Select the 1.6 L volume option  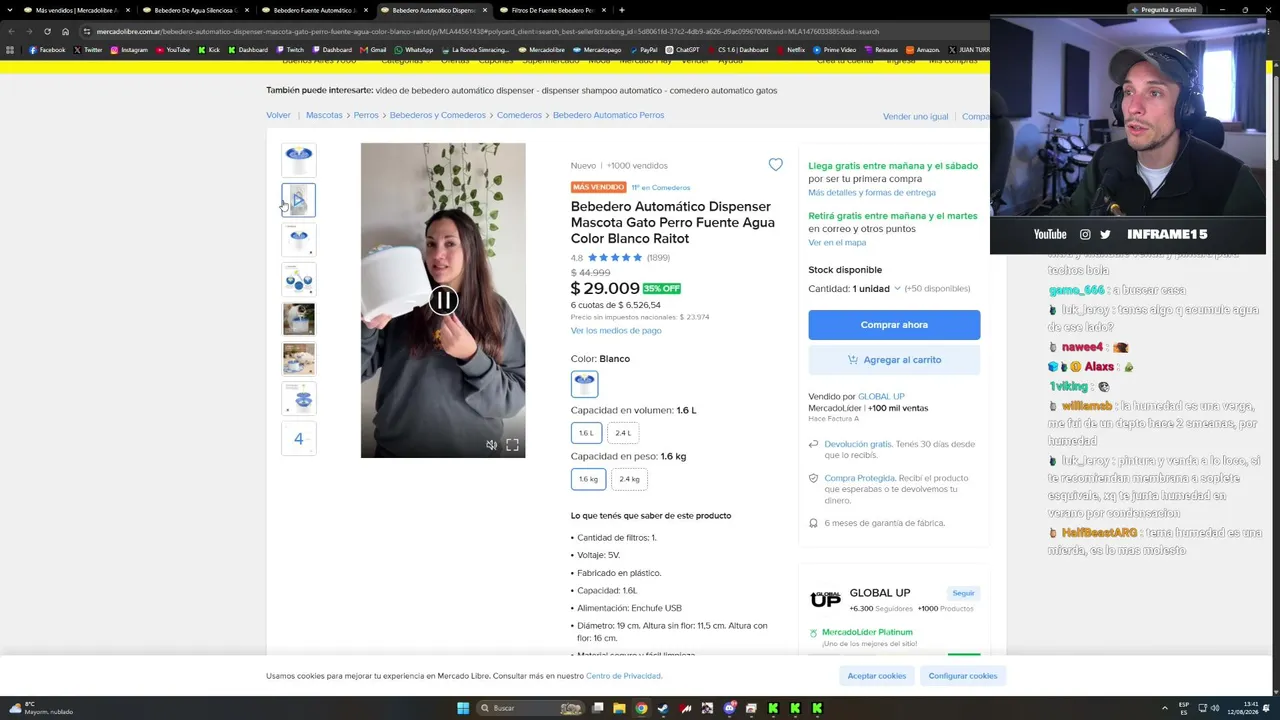586,433
